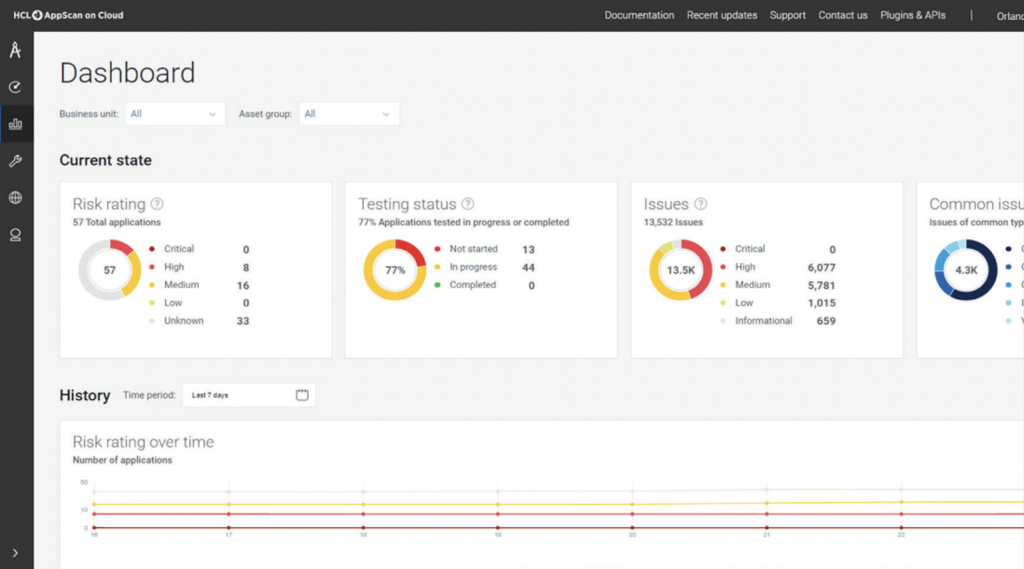Click Critical legend in Risk rating
Image resolution: width=1024 pixels, height=569 pixels.
click(178, 249)
